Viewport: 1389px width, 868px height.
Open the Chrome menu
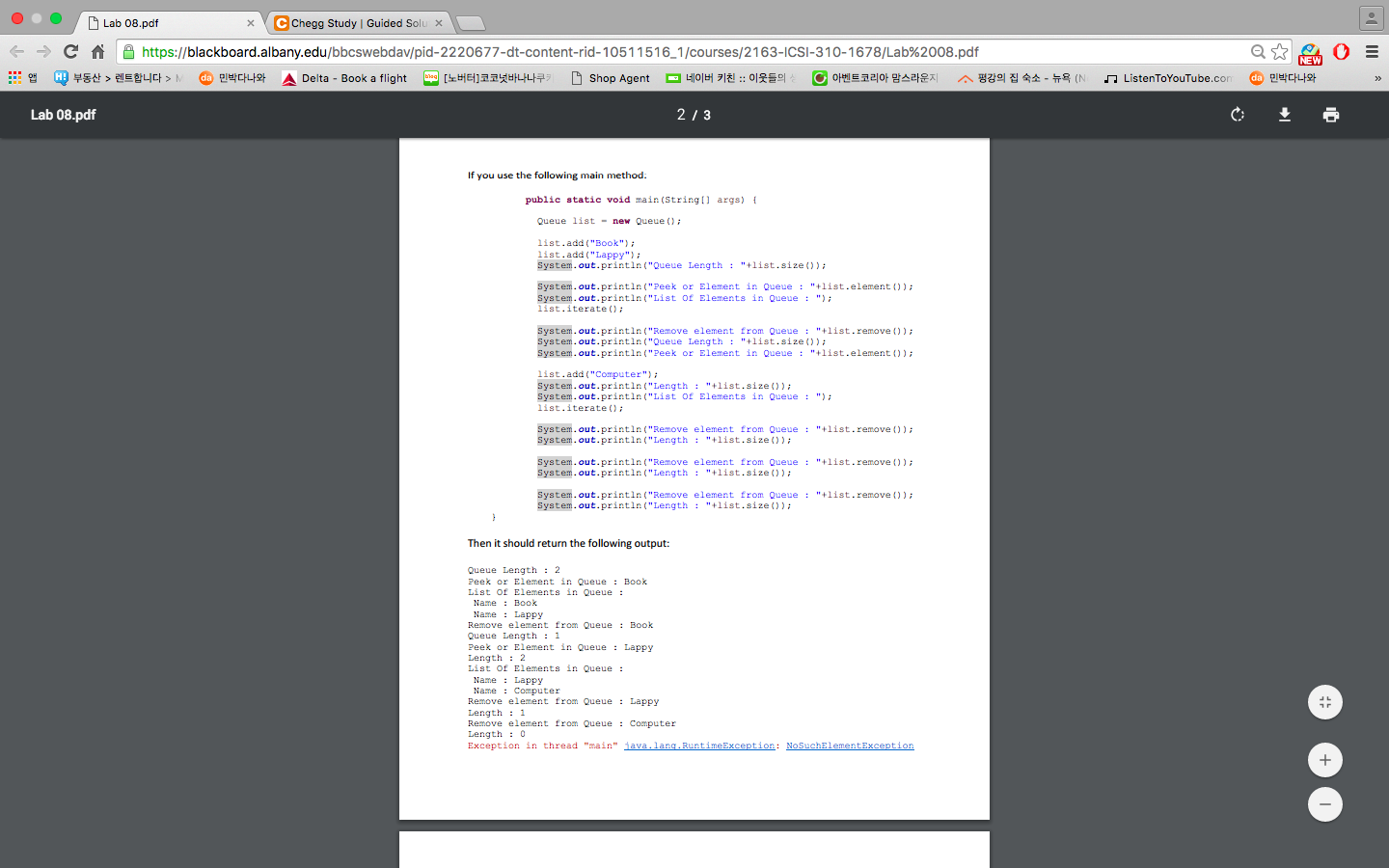[x=1372, y=51]
